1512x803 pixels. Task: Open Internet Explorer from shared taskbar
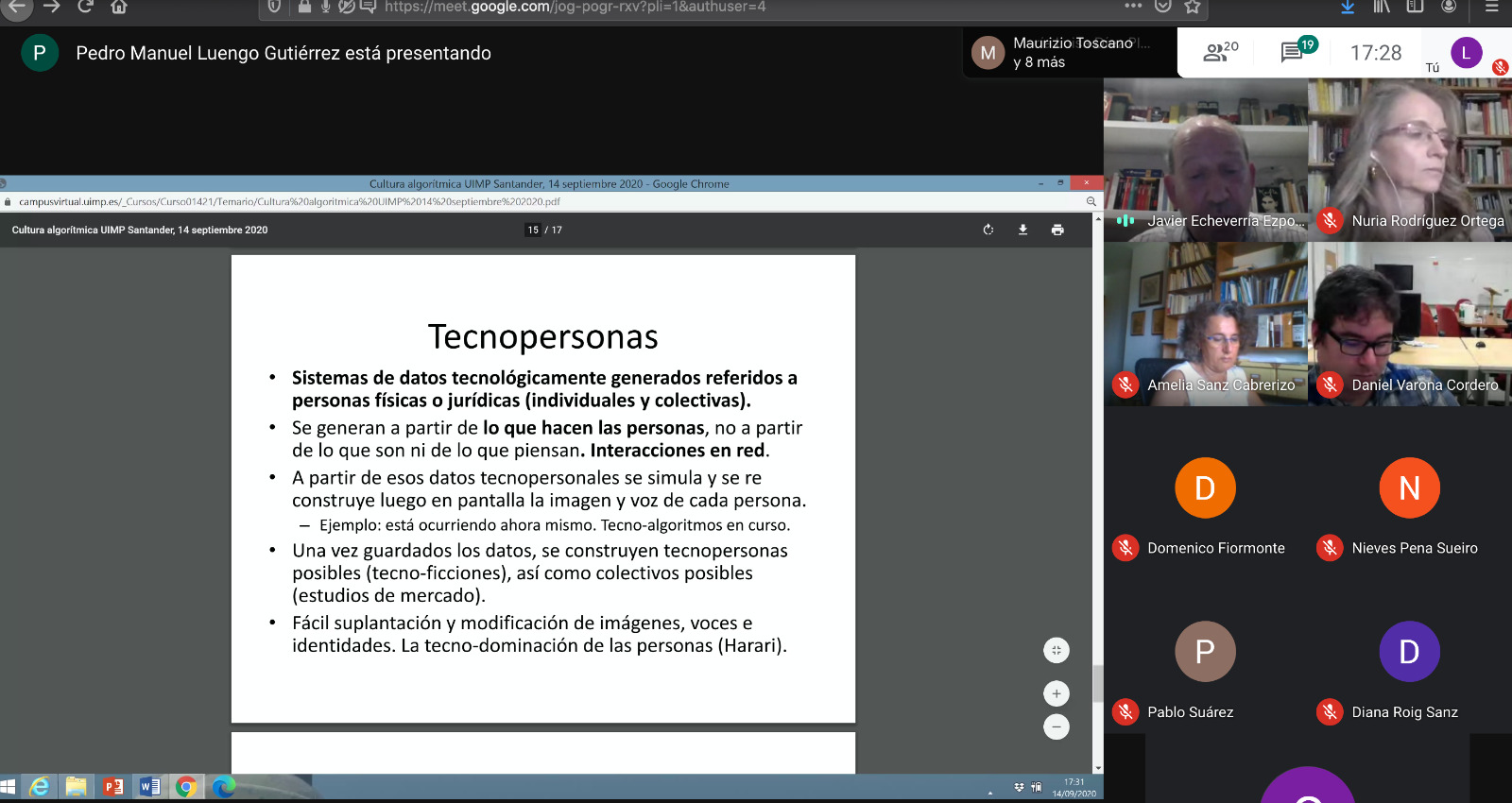pyautogui.click(x=40, y=786)
